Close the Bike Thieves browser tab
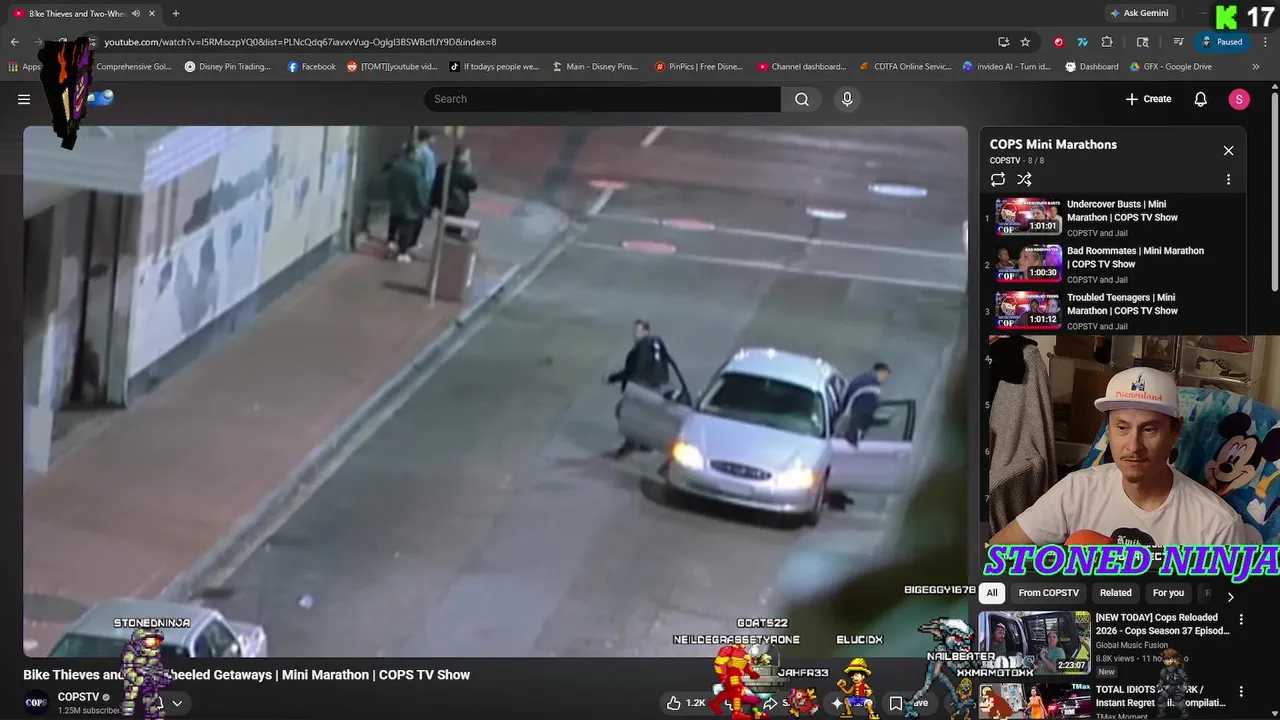 tap(152, 14)
